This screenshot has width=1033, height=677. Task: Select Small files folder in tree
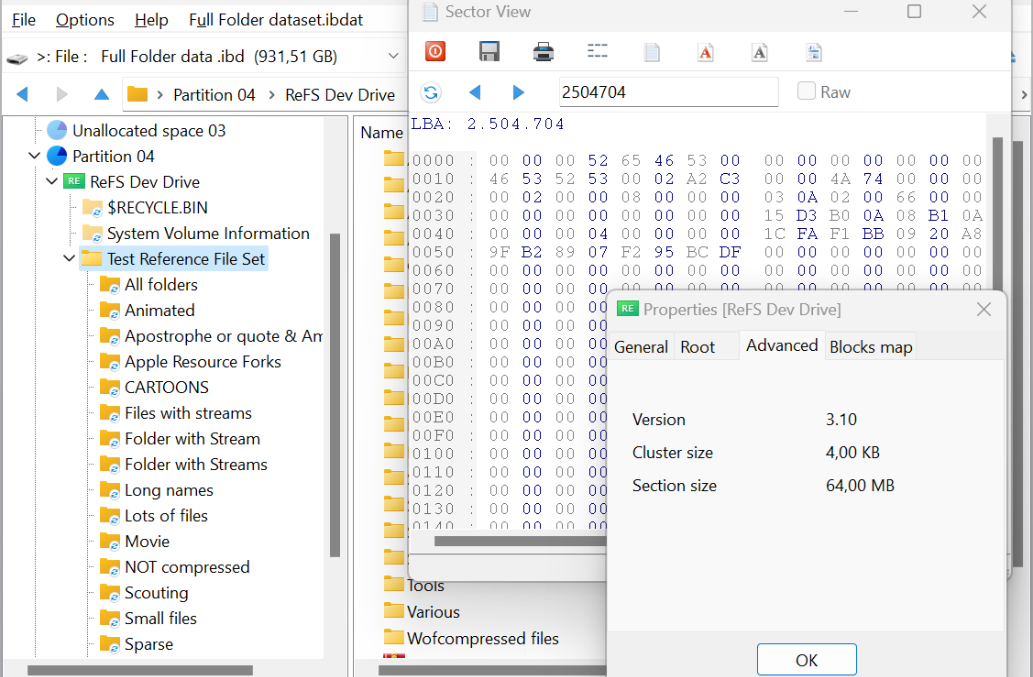coord(161,618)
